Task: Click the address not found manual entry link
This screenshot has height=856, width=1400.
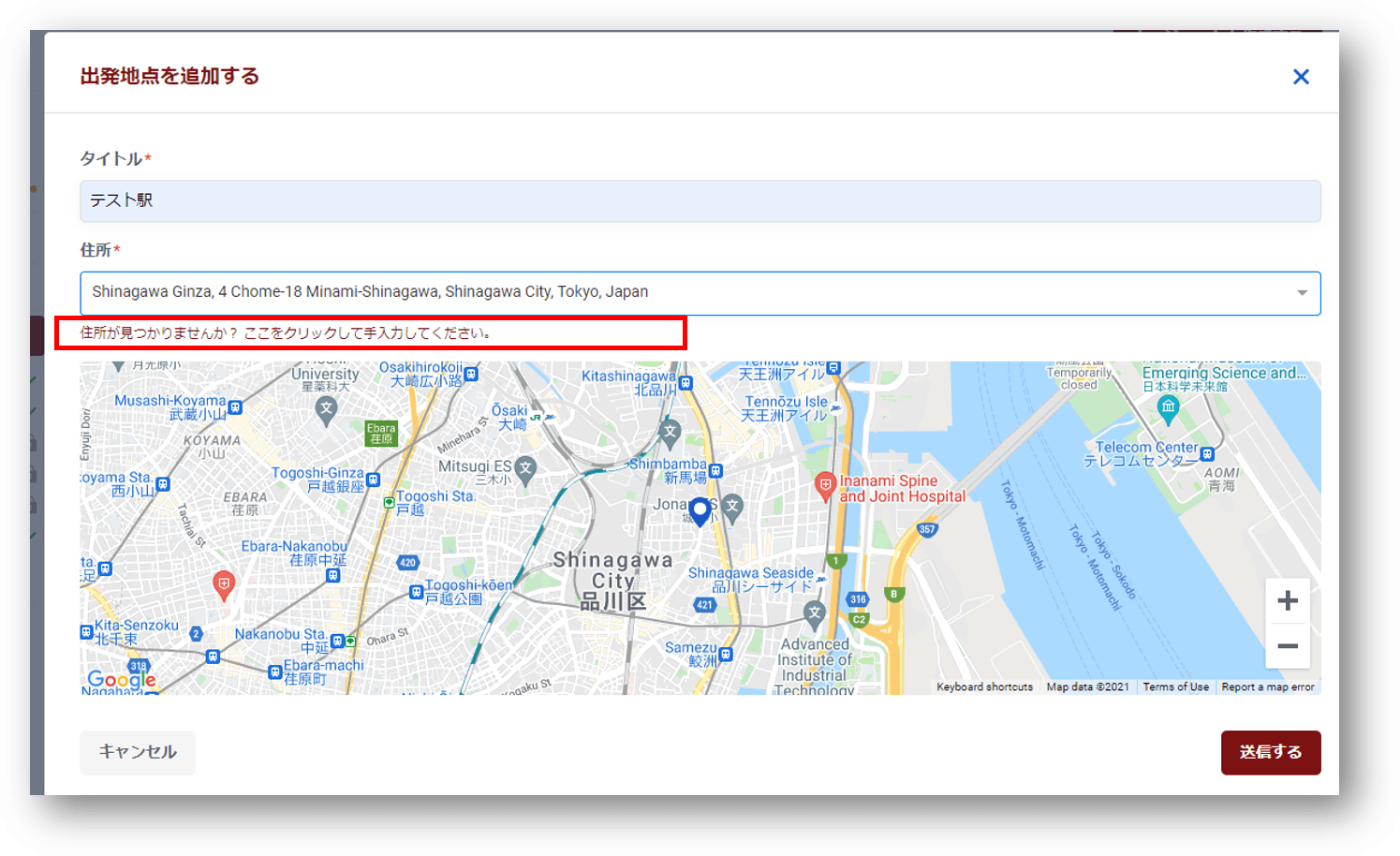Action: pyautogui.click(x=286, y=333)
